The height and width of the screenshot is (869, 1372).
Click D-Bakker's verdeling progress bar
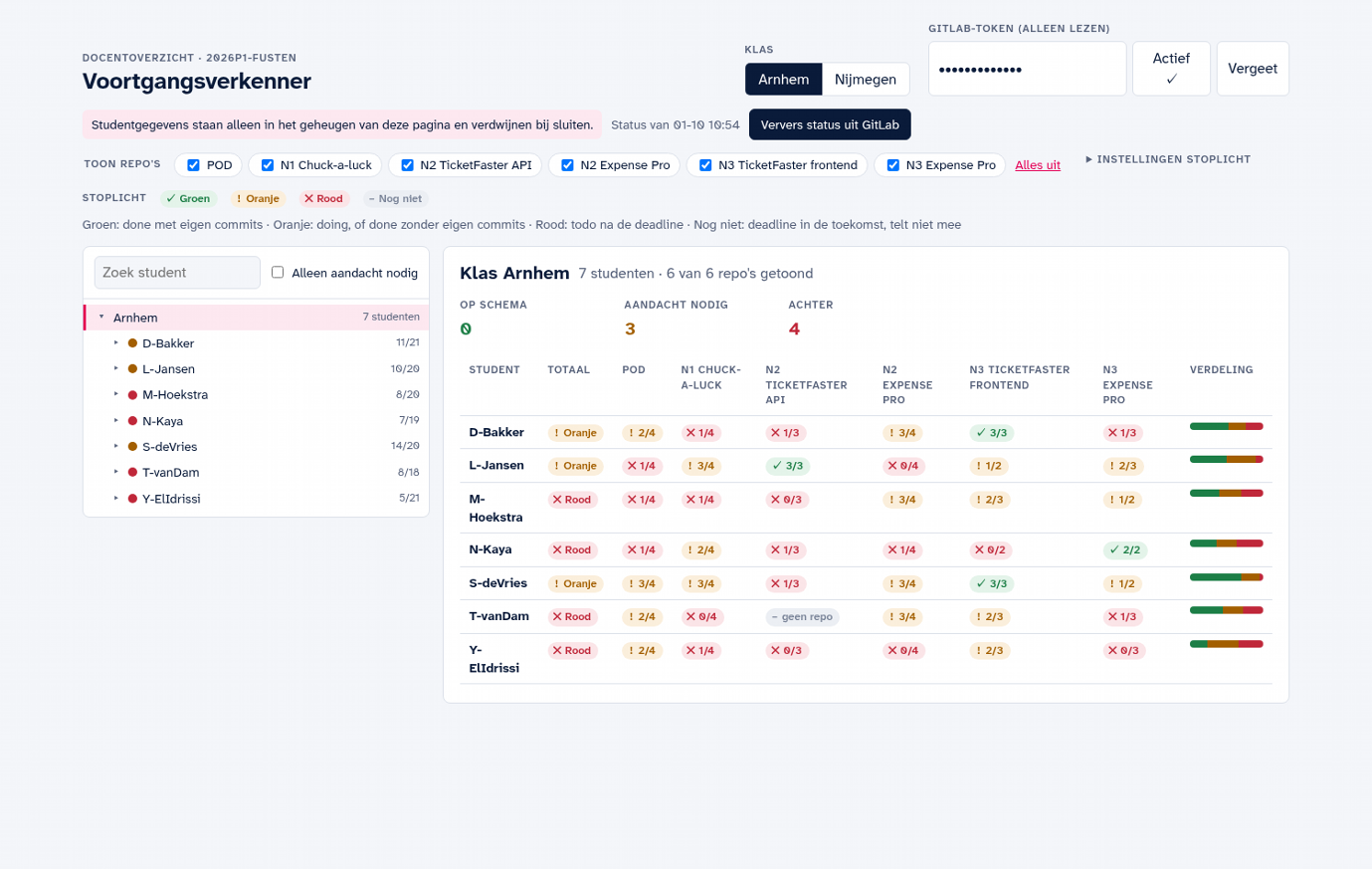[1226, 426]
